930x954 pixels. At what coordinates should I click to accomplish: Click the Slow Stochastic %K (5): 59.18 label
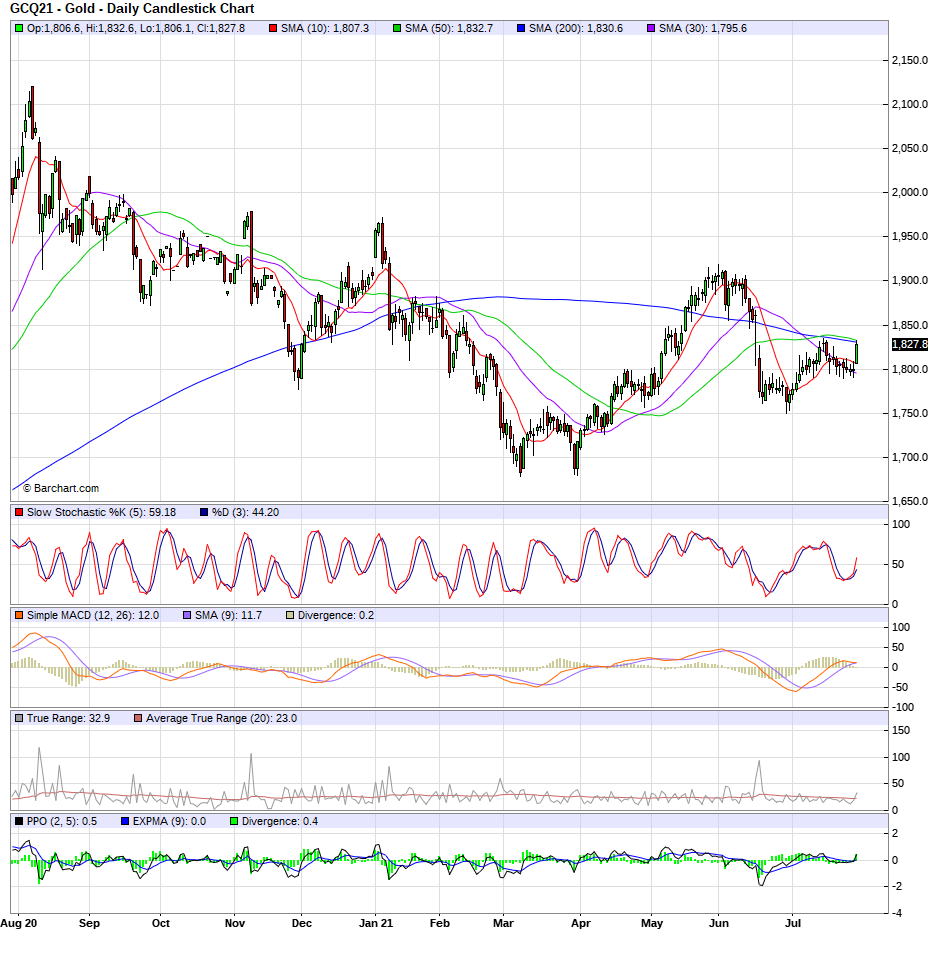pyautogui.click(x=101, y=512)
